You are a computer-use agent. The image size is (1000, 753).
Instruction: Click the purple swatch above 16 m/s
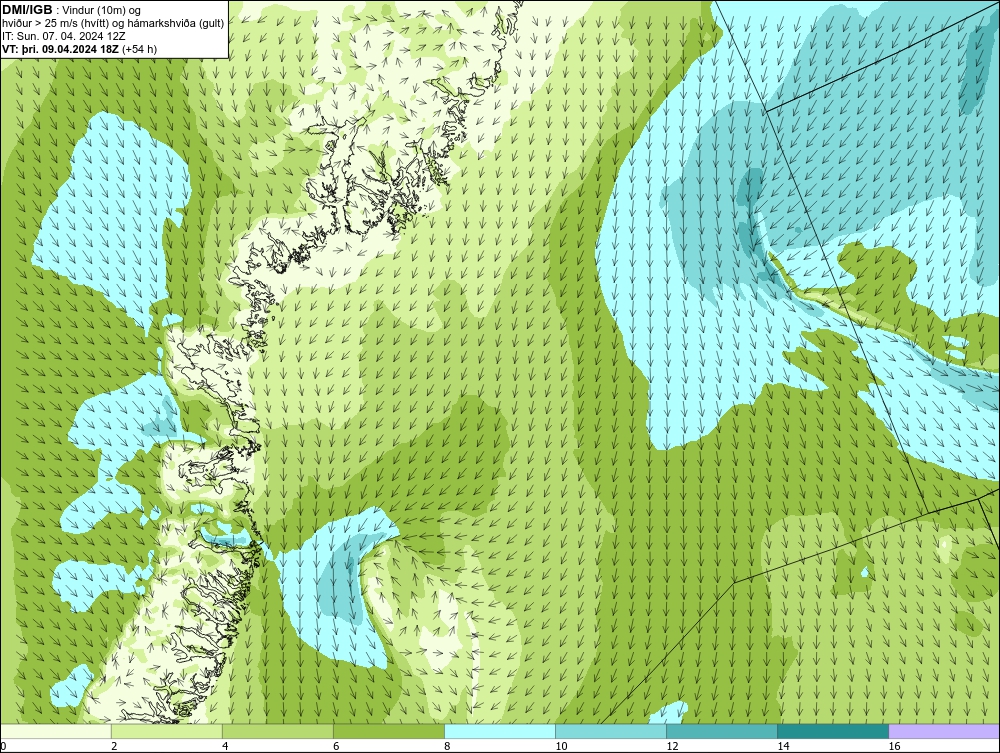944,731
